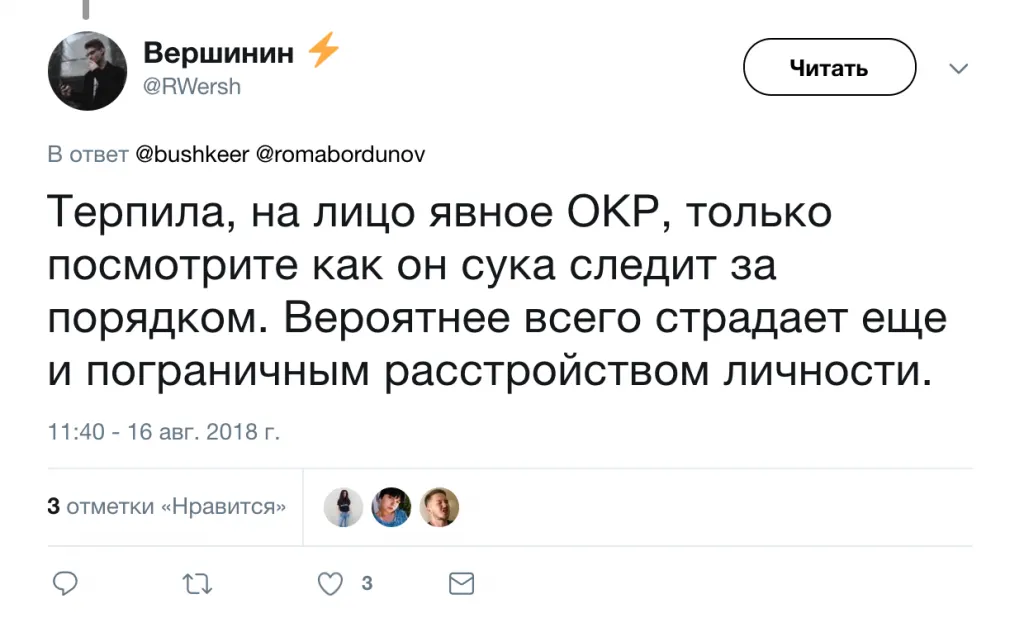
Task: Click the reply speech bubble icon
Action: click(x=65, y=583)
